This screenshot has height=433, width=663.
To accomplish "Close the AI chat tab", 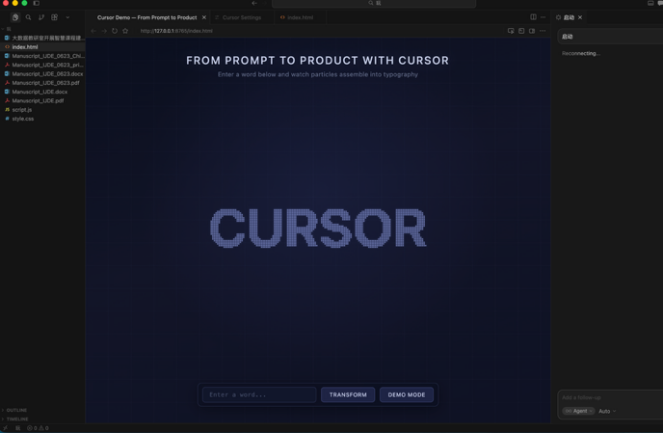I will (580, 17).
